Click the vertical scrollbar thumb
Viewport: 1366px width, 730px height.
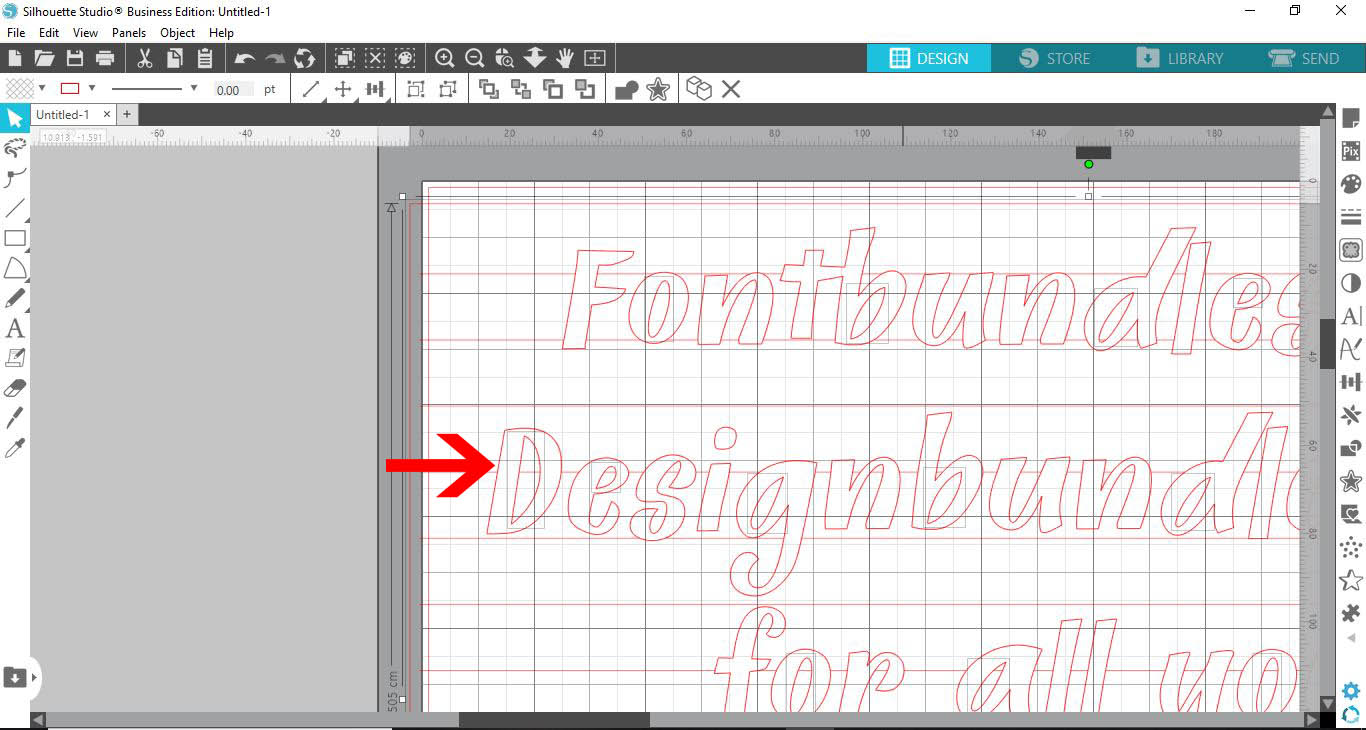pyautogui.click(x=1328, y=343)
